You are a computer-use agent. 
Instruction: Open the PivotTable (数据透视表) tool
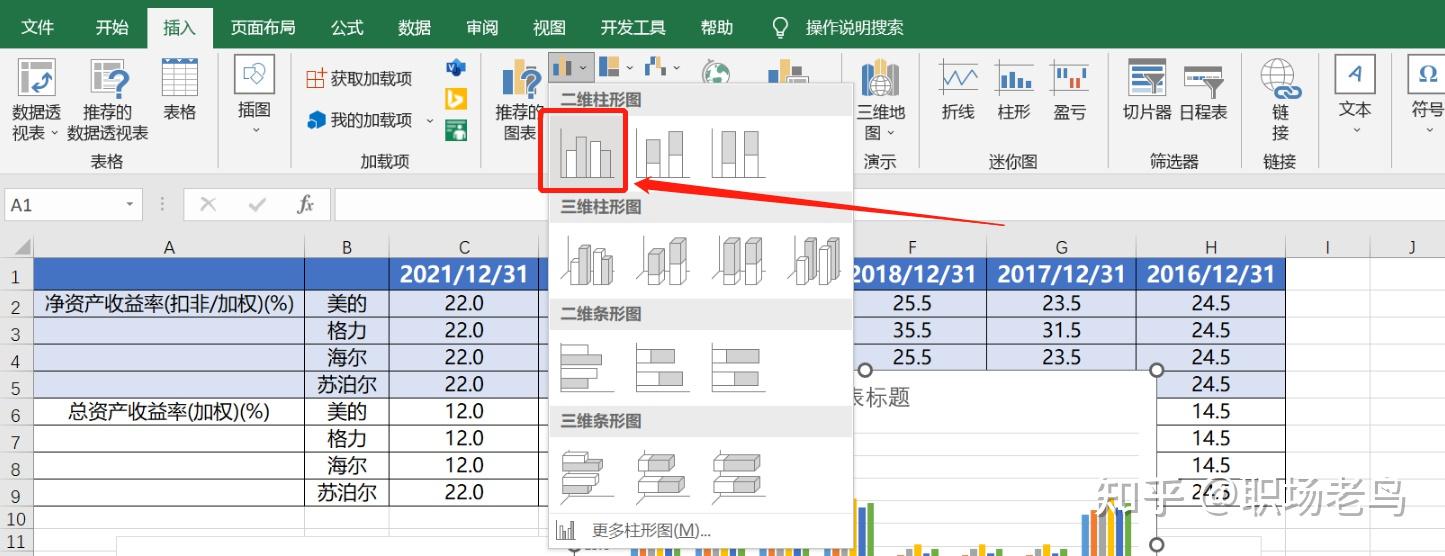[x=36, y=100]
